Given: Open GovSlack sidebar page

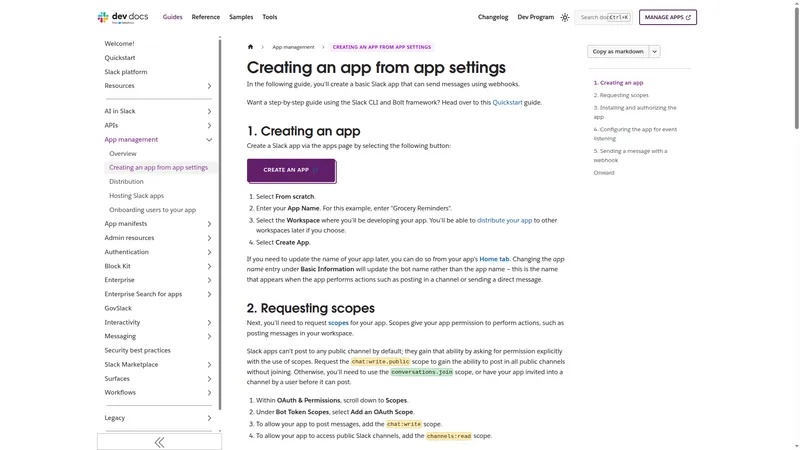Looking at the screenshot, I should [x=118, y=308].
